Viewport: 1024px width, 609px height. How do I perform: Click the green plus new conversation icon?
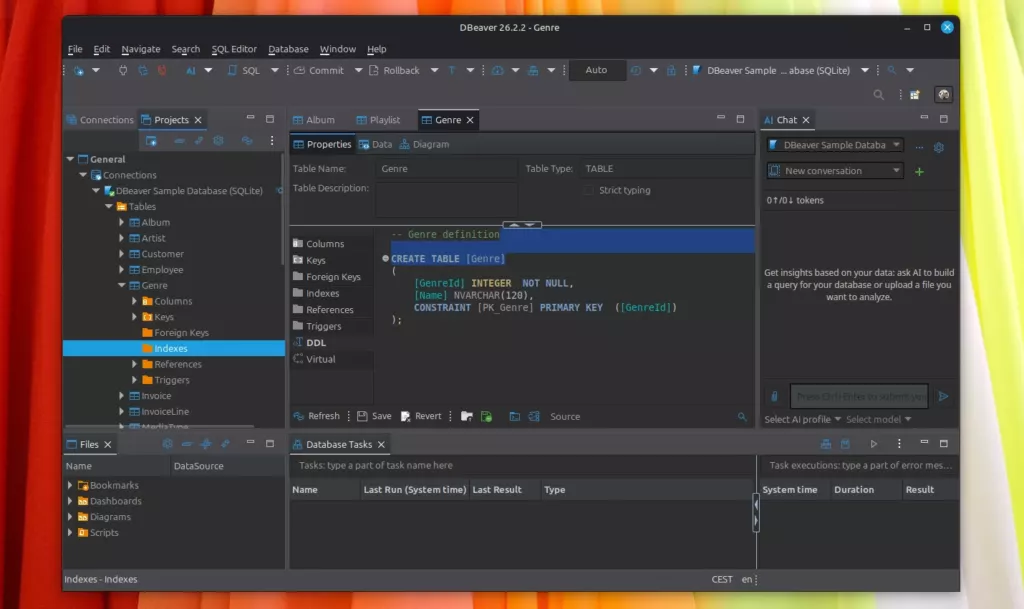pyautogui.click(x=920, y=172)
